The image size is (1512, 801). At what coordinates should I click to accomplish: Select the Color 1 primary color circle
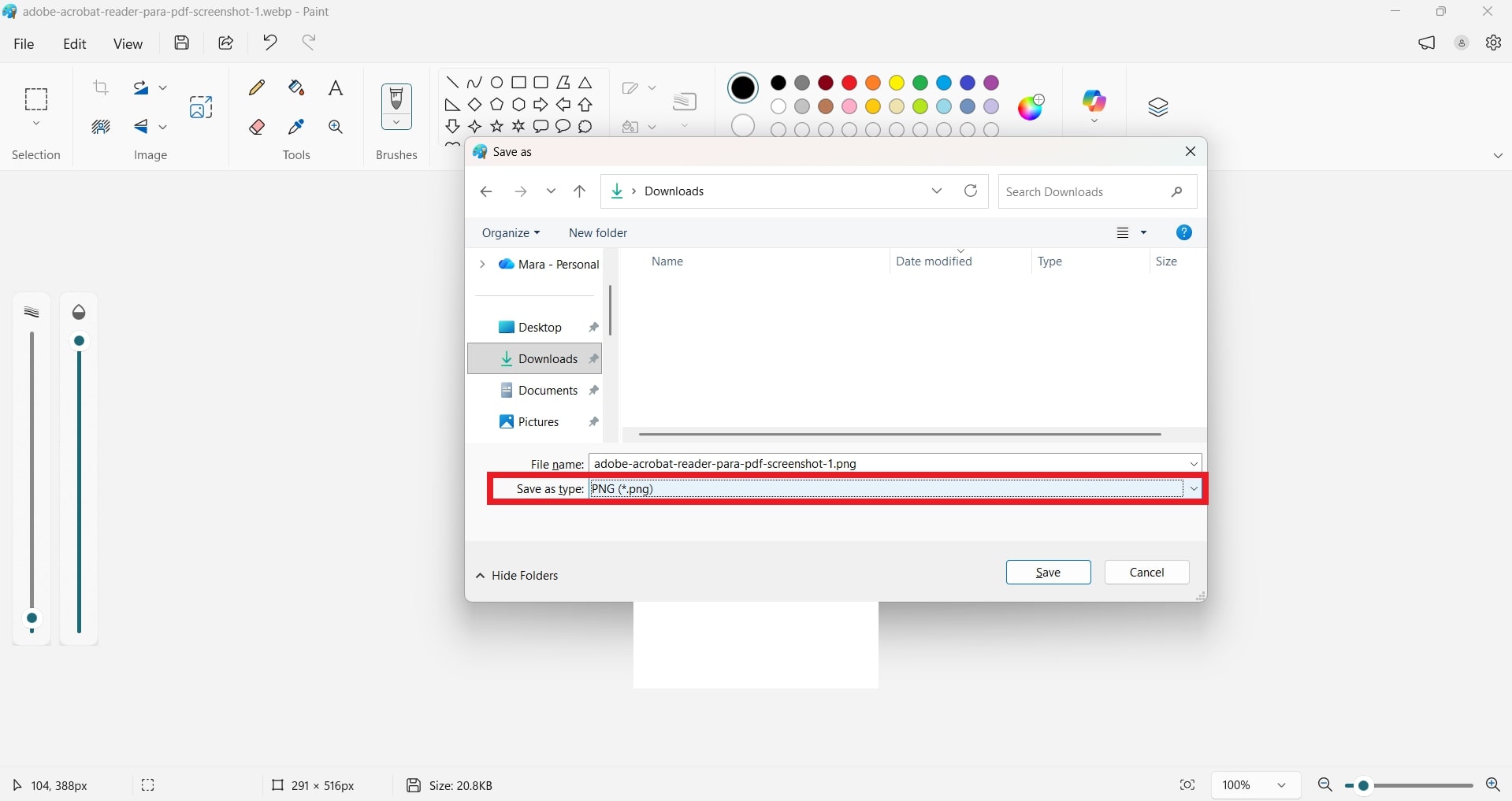pyautogui.click(x=743, y=88)
